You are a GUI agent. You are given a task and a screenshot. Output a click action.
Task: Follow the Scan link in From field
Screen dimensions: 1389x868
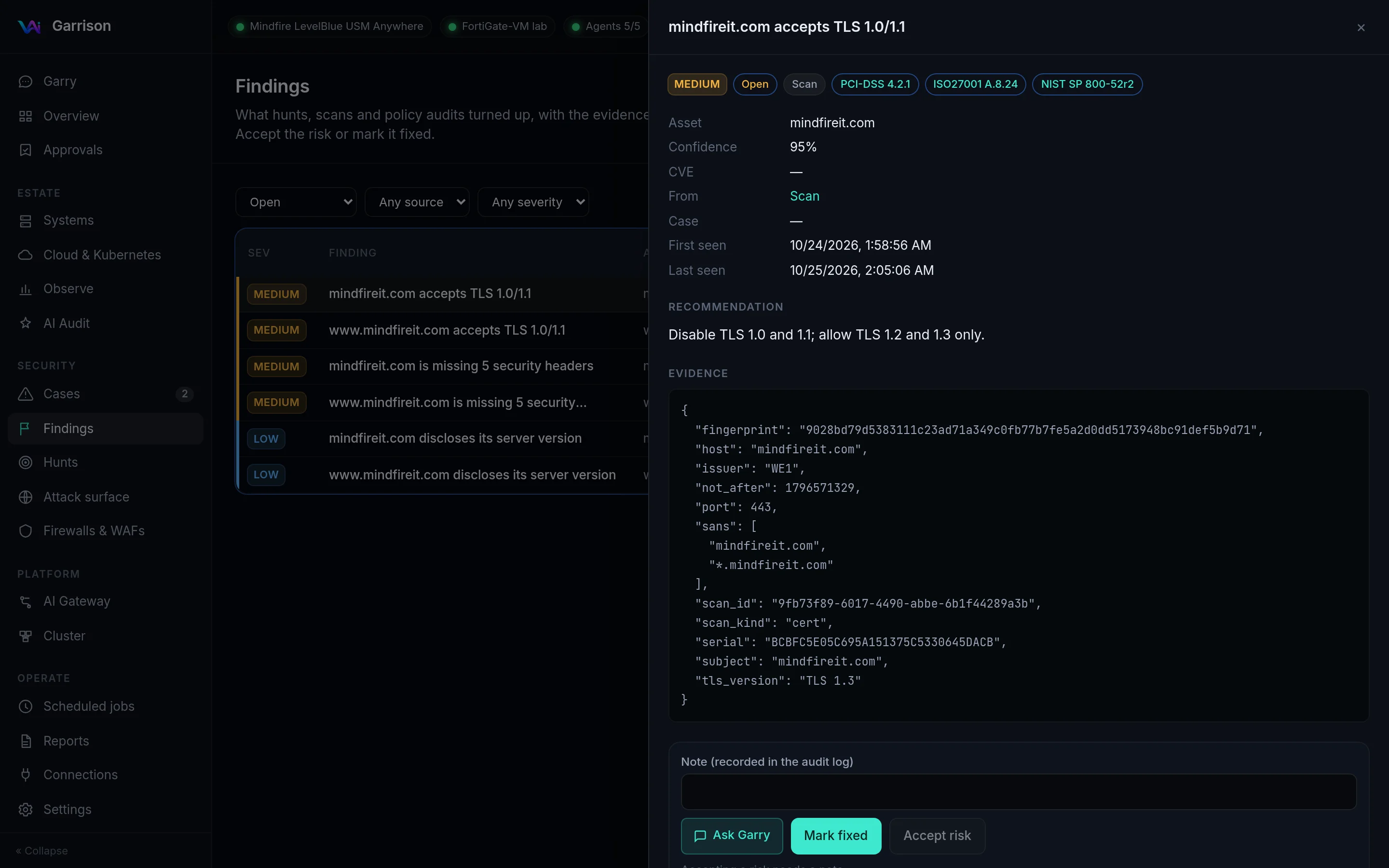[x=804, y=196]
